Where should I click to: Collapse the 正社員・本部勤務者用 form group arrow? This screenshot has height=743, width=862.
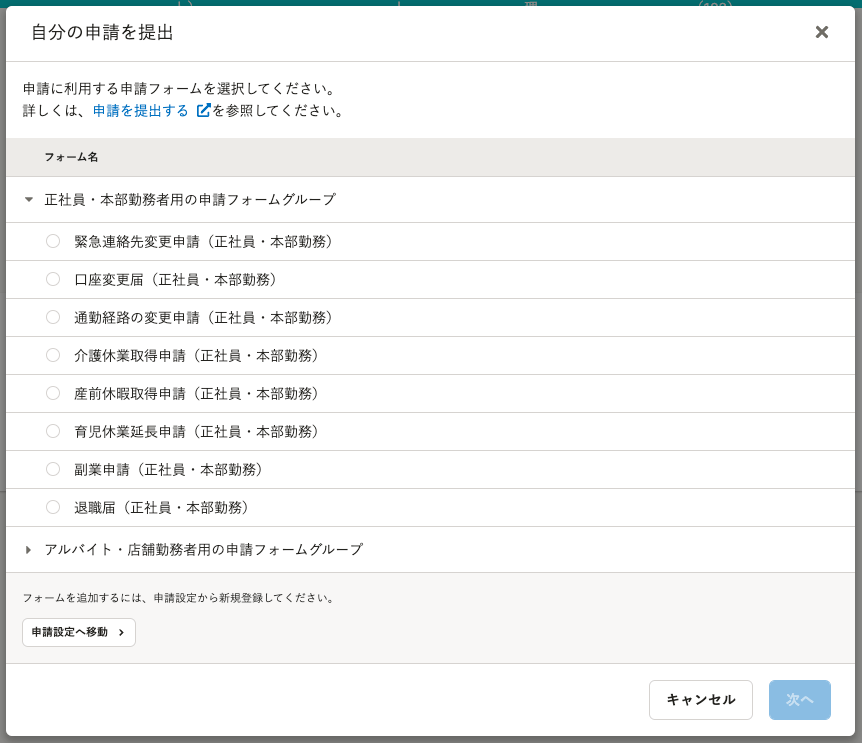coord(29,200)
